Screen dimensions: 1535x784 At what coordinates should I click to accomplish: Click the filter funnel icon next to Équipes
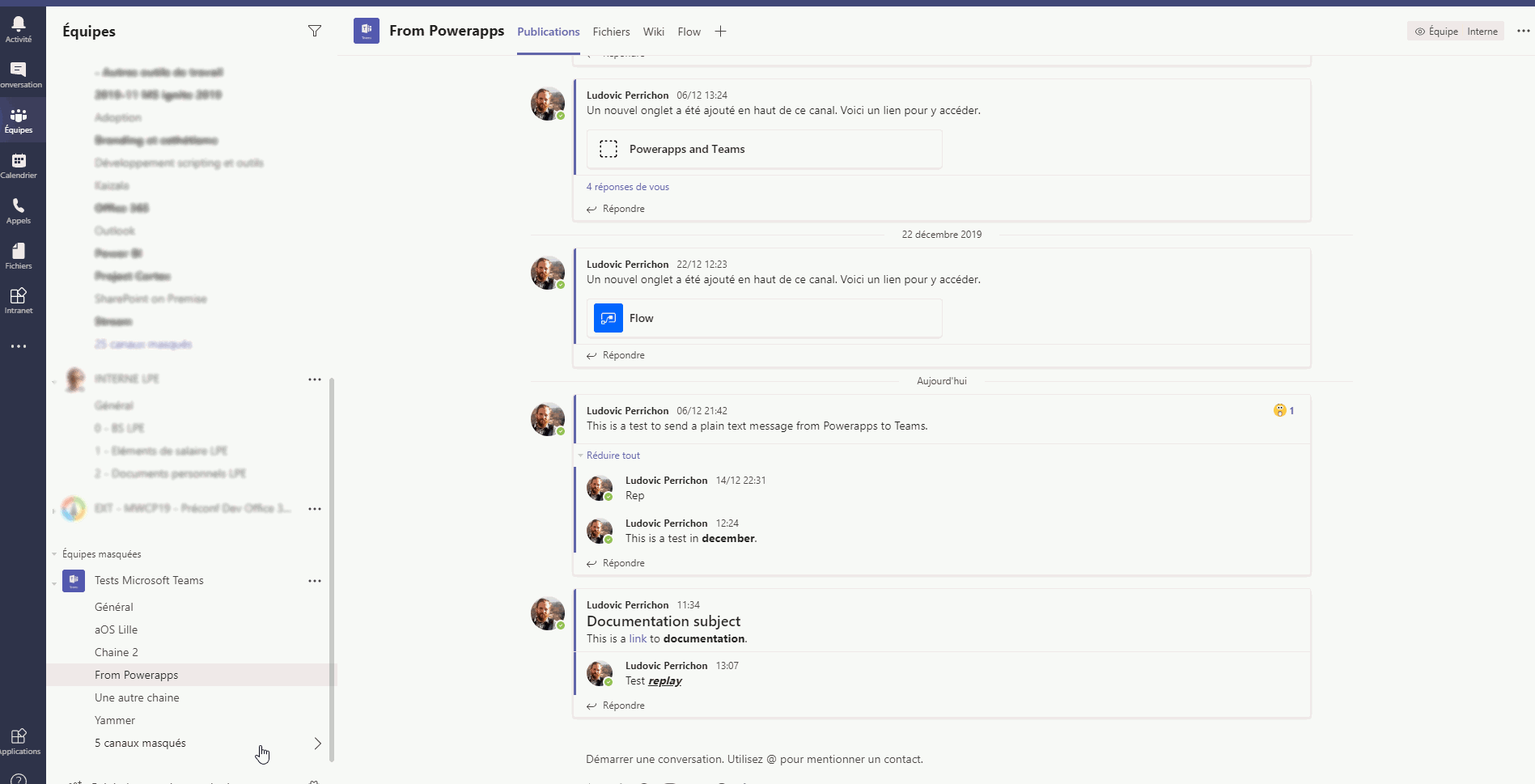(x=315, y=31)
